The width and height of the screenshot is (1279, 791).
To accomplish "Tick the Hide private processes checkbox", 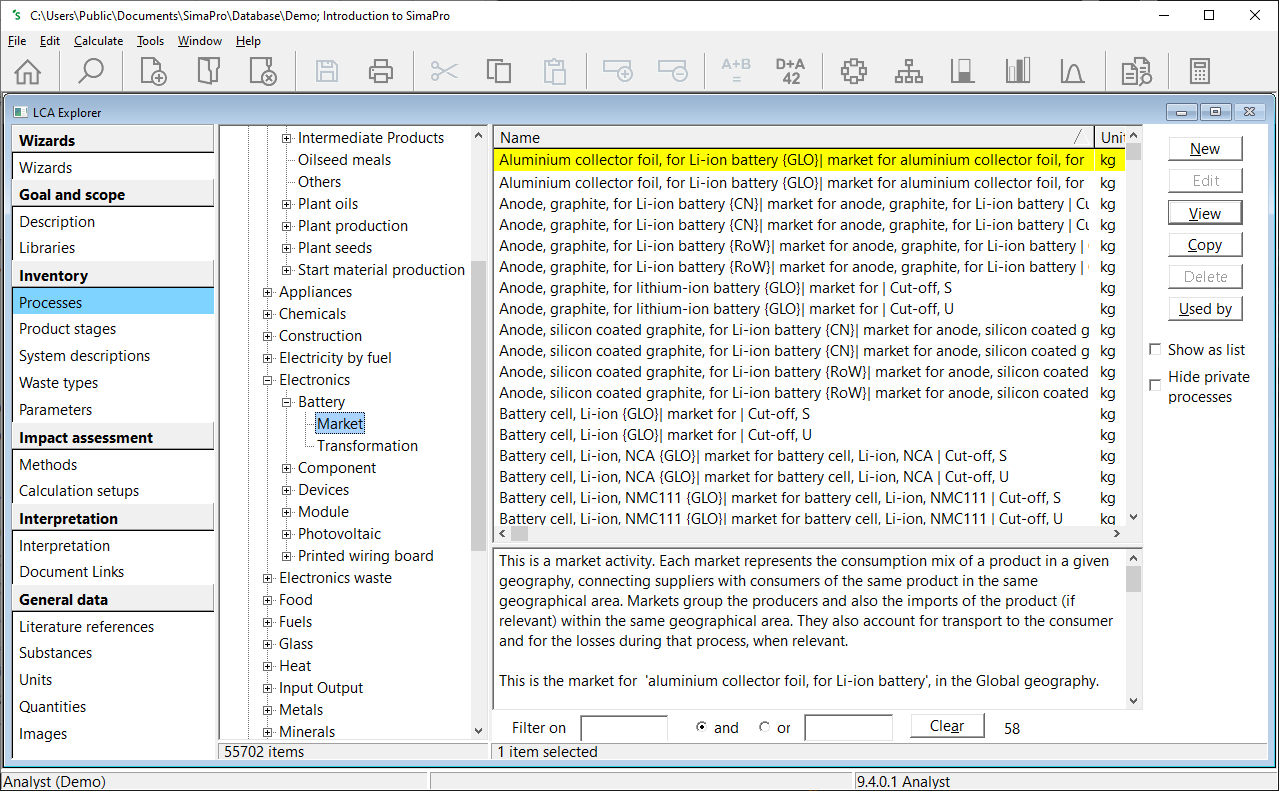I will click(1156, 385).
